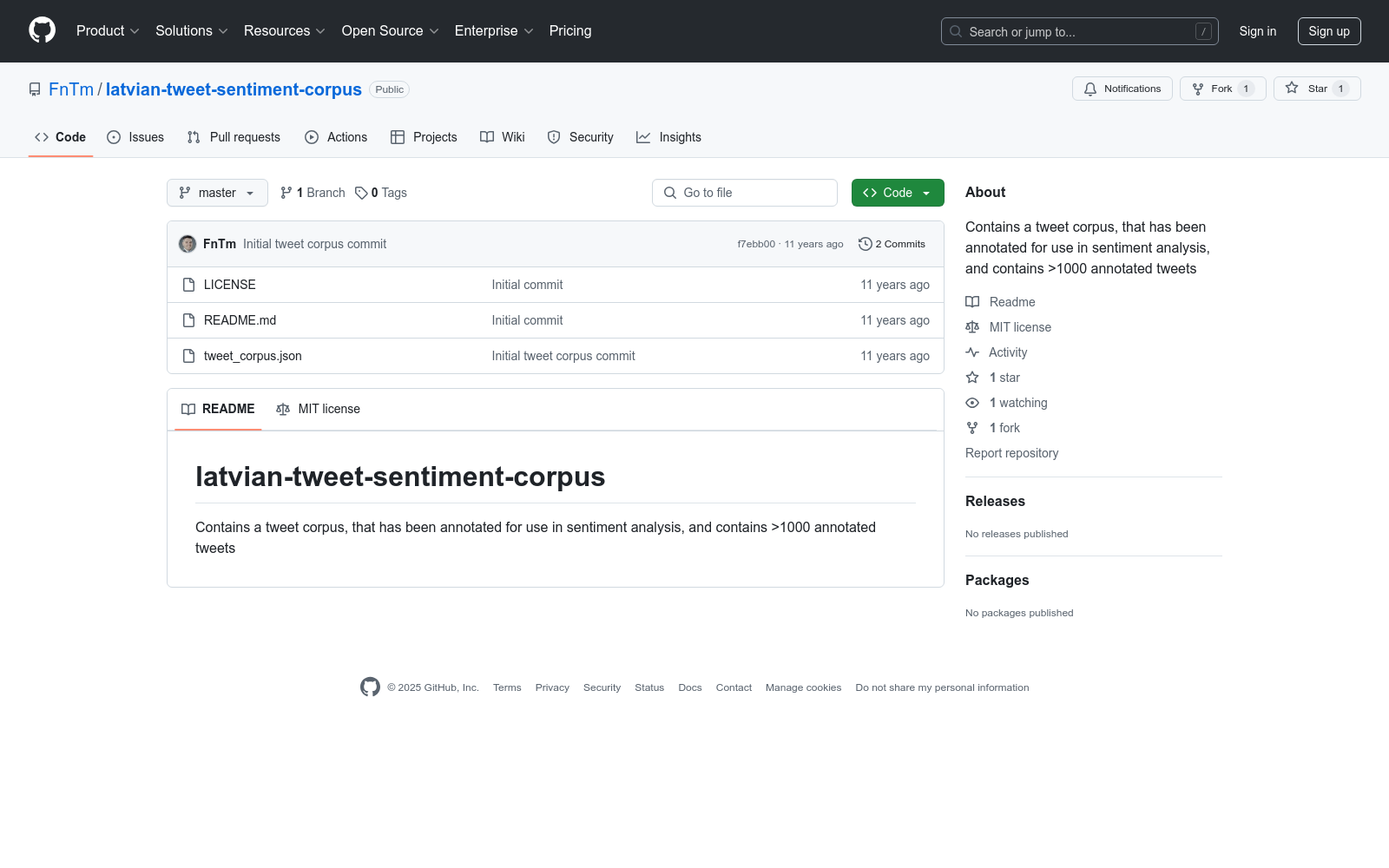The width and height of the screenshot is (1389, 868).
Task: Click Do not share my personal information
Action: [942, 687]
